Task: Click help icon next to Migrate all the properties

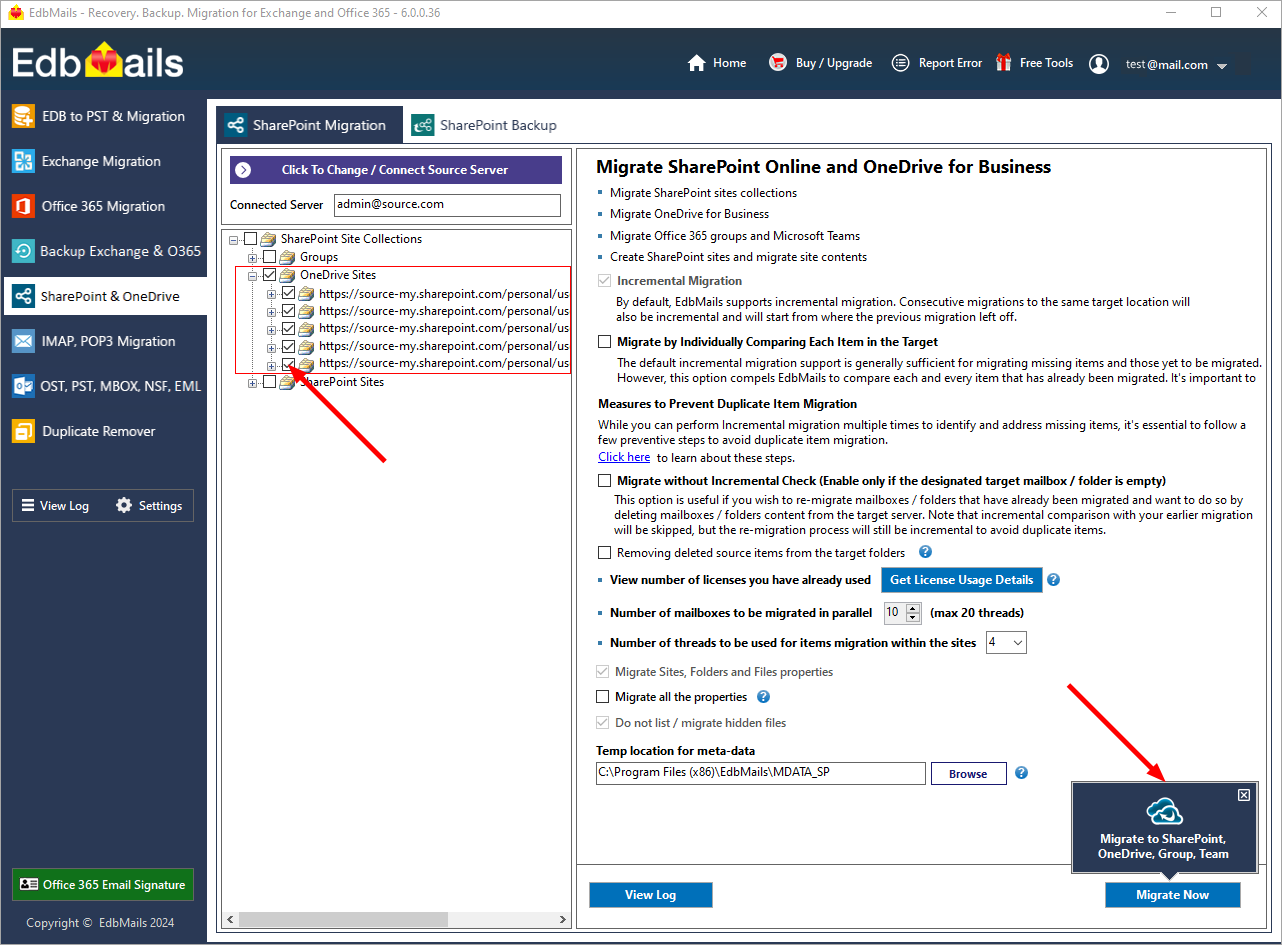Action: pos(764,697)
